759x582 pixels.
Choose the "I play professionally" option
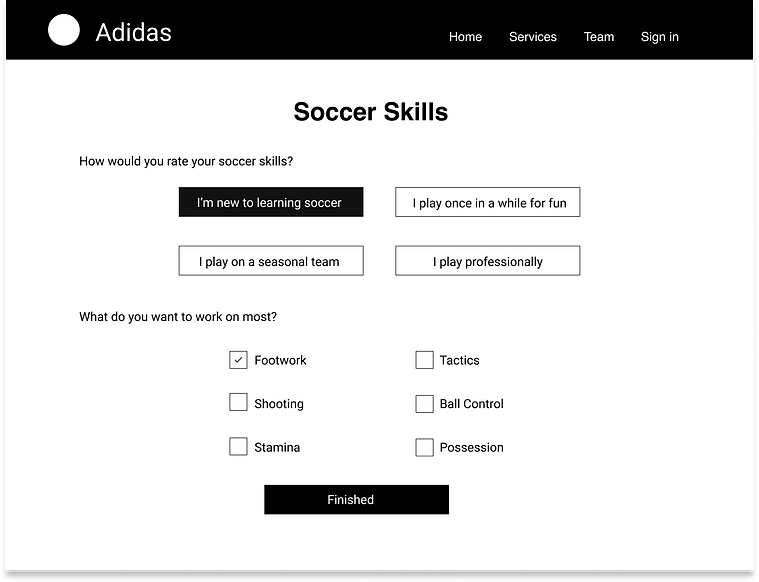[487, 260]
